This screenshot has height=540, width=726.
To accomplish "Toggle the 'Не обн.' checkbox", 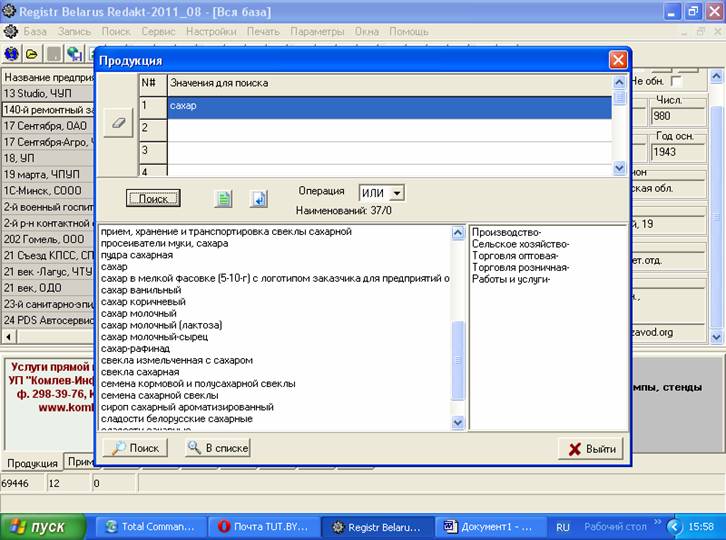I will pyautogui.click(x=677, y=80).
